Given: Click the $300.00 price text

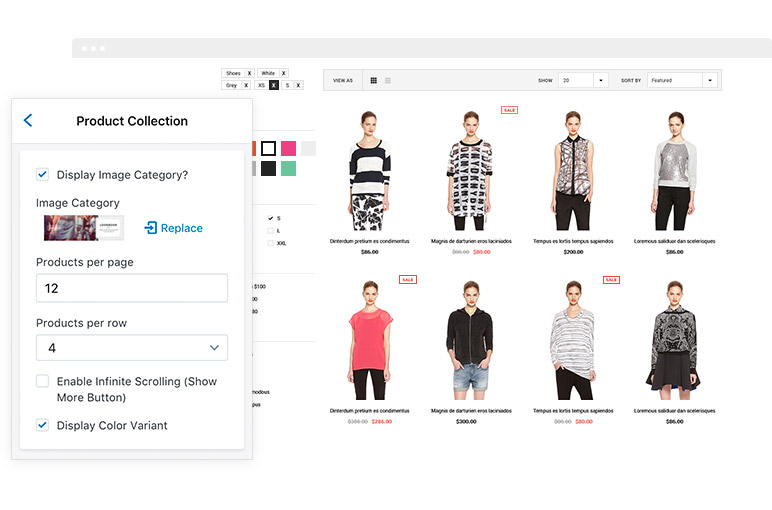Looking at the screenshot, I should tap(466, 421).
